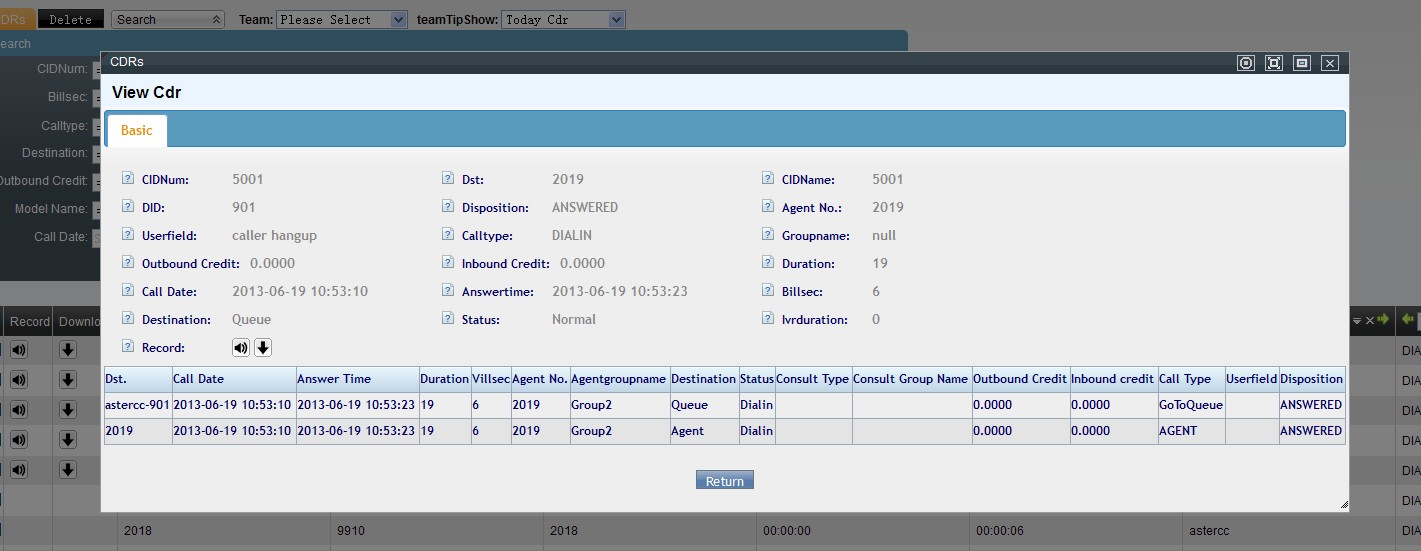
Task: Click fullscreen icon in CDRs dialog titlebar
Action: [x=1274, y=63]
